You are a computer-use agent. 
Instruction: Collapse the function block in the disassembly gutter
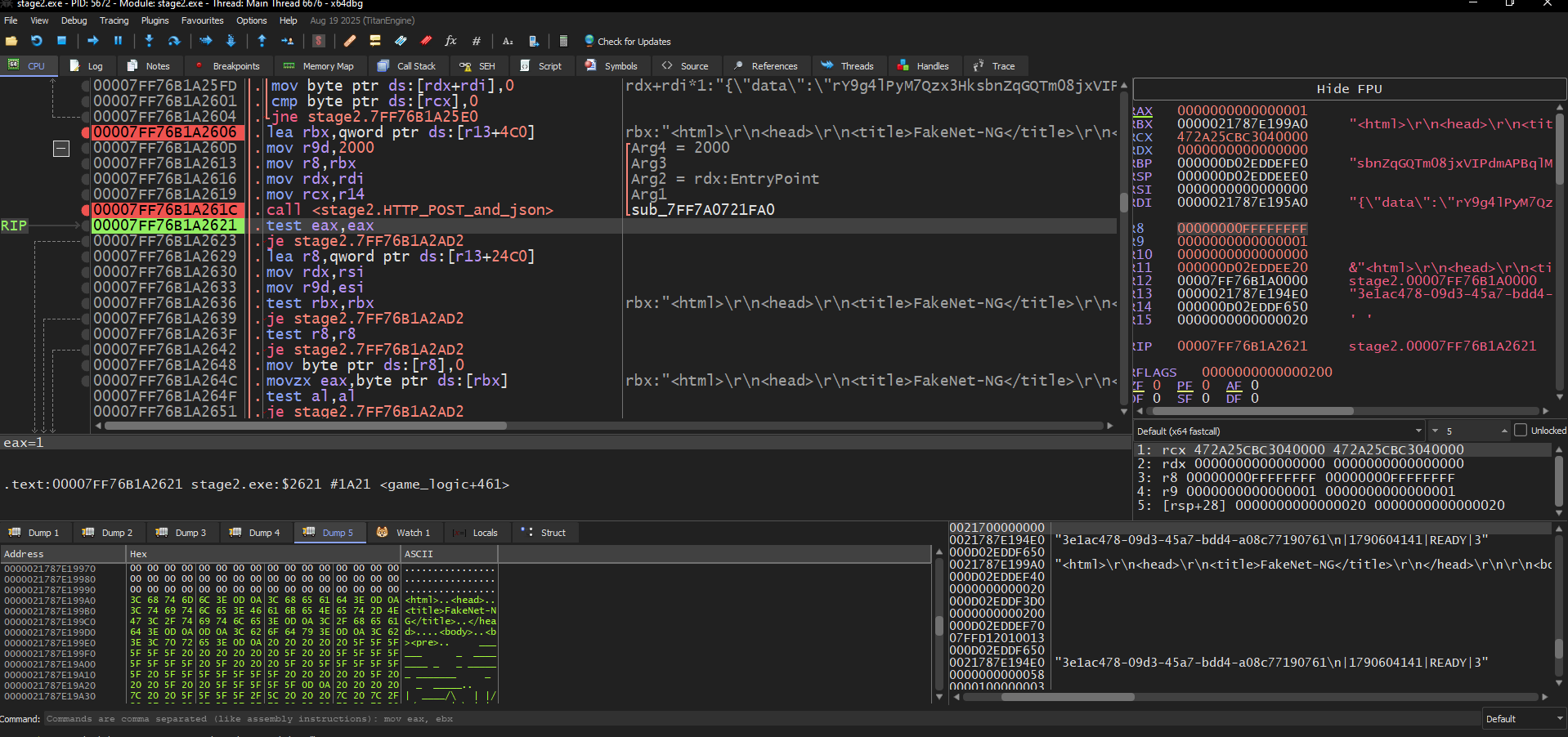coord(61,149)
